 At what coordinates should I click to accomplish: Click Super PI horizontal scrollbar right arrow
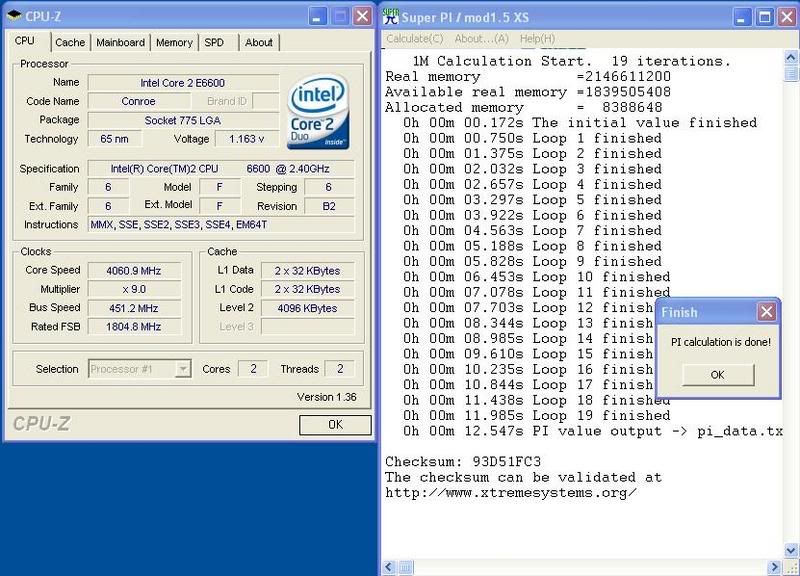coord(775,567)
